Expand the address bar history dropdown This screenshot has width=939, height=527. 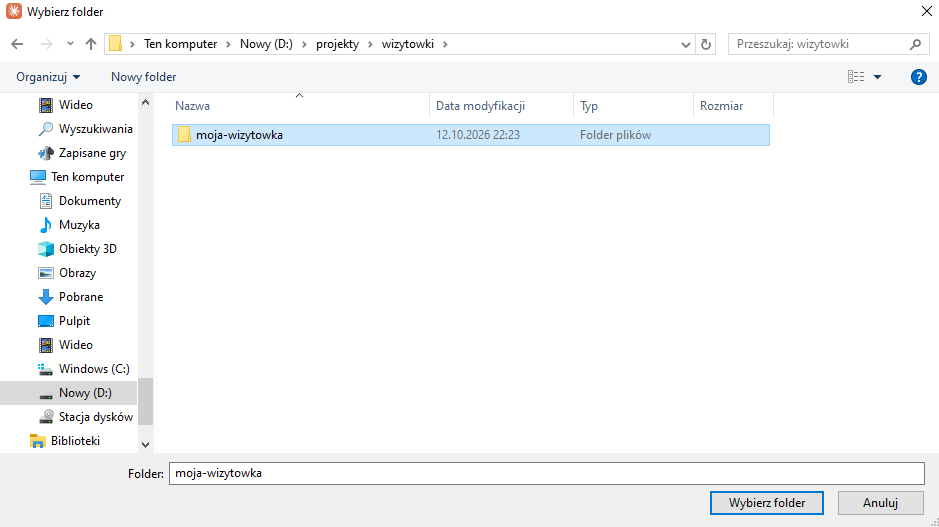pos(686,44)
